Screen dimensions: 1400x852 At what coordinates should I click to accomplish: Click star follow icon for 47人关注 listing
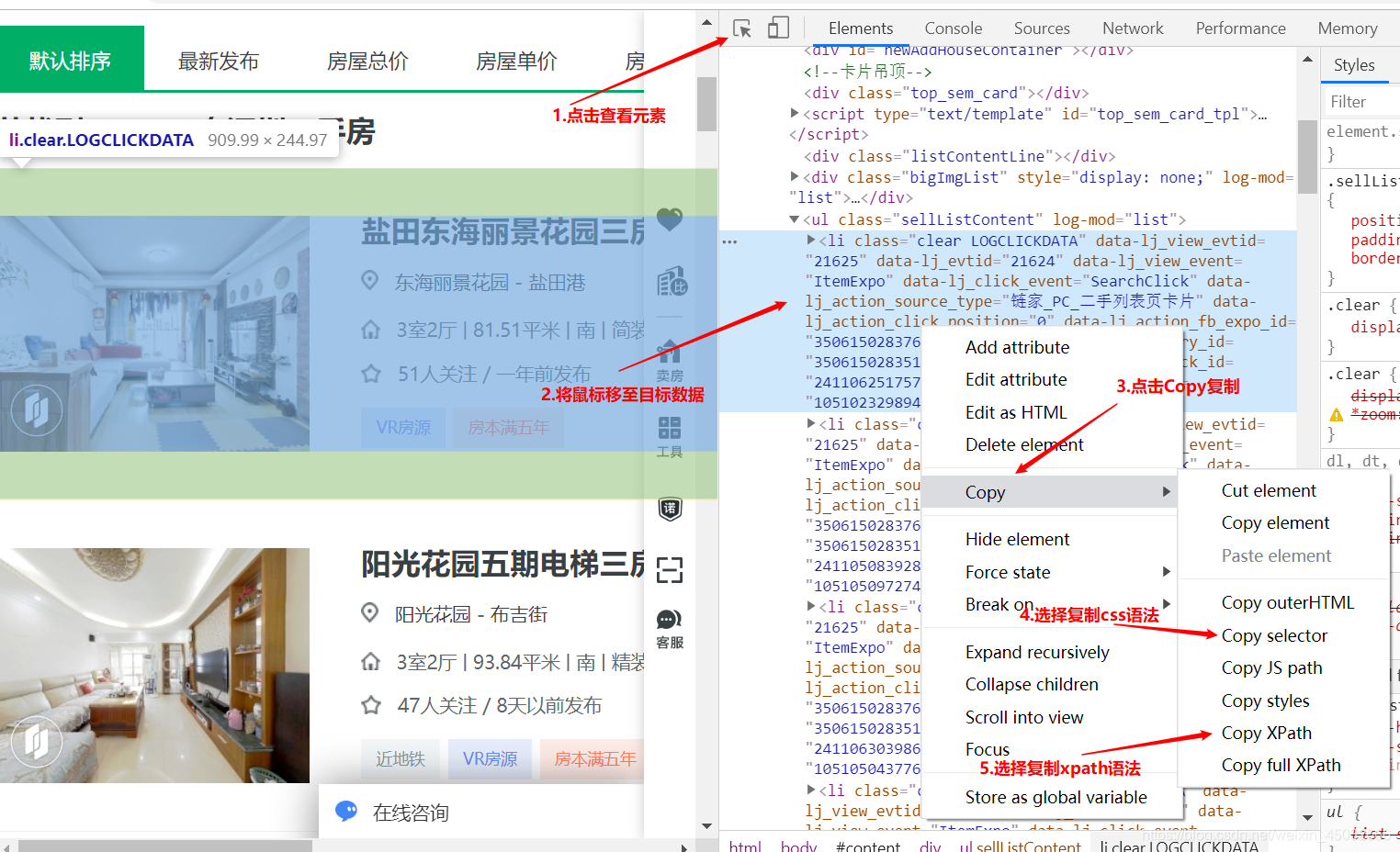coord(371,705)
